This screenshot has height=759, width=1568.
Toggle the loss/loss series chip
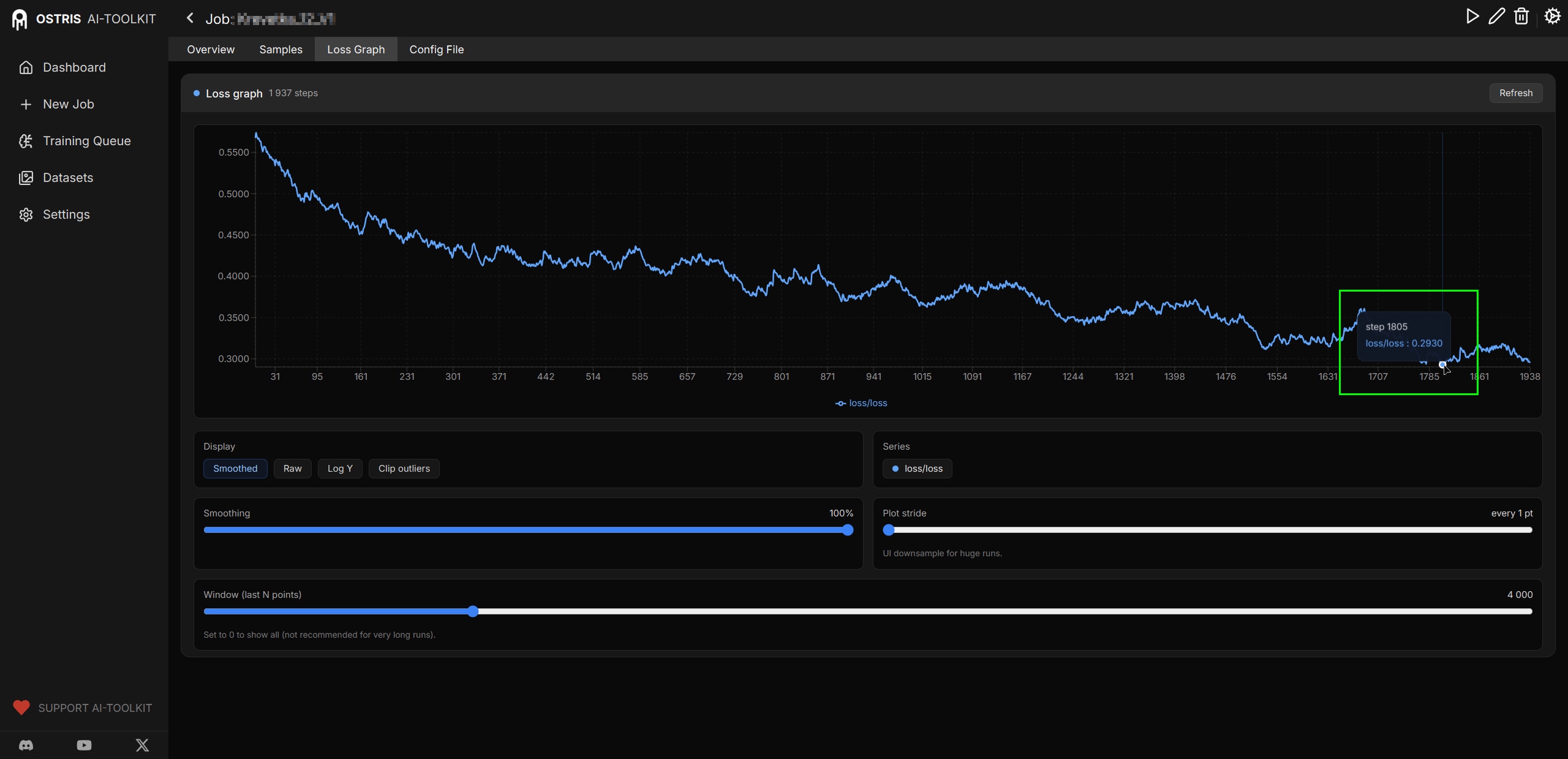(917, 469)
